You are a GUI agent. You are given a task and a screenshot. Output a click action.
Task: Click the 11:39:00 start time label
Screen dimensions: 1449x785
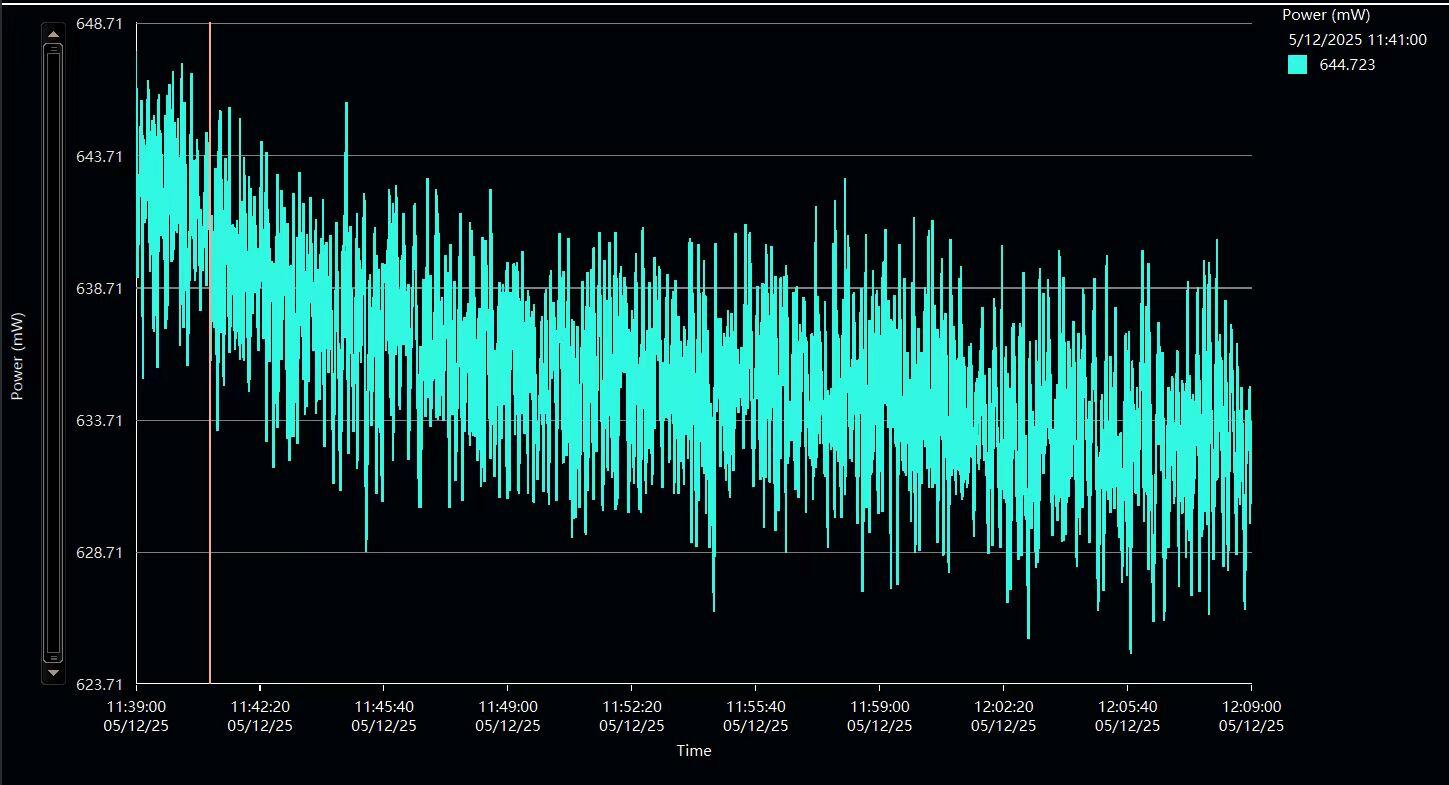click(136, 707)
